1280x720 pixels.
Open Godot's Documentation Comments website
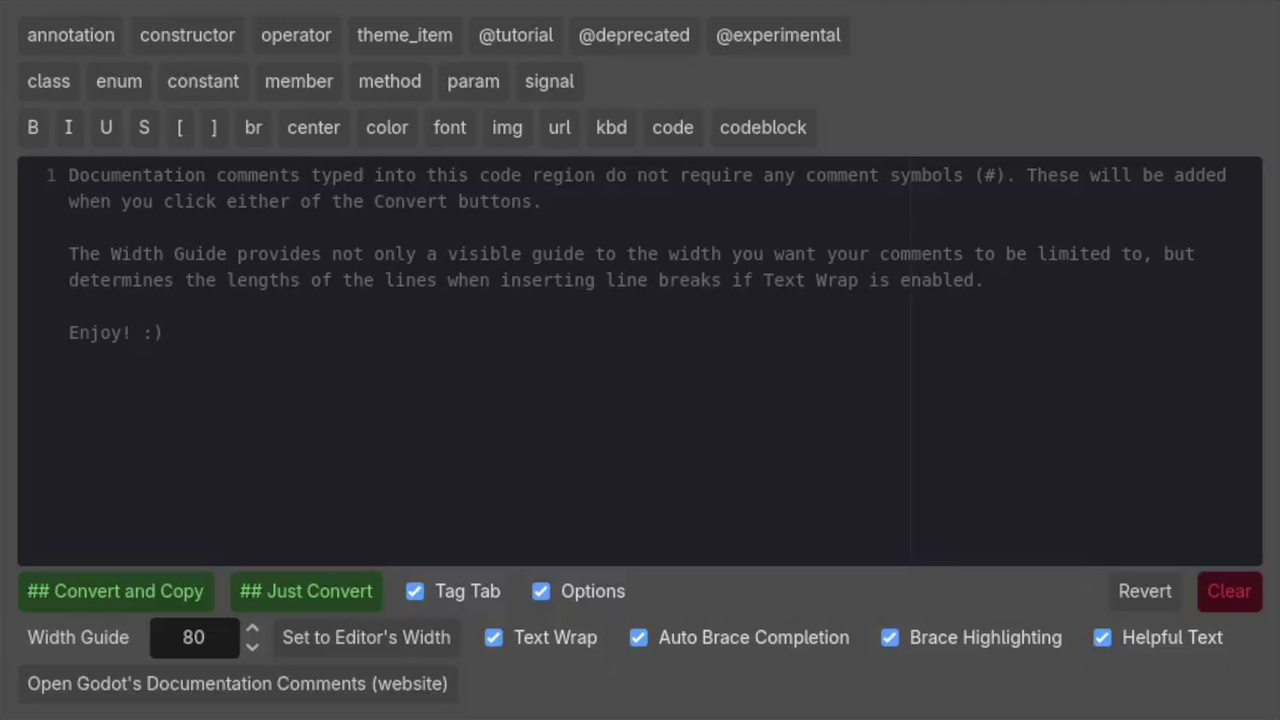click(x=238, y=683)
